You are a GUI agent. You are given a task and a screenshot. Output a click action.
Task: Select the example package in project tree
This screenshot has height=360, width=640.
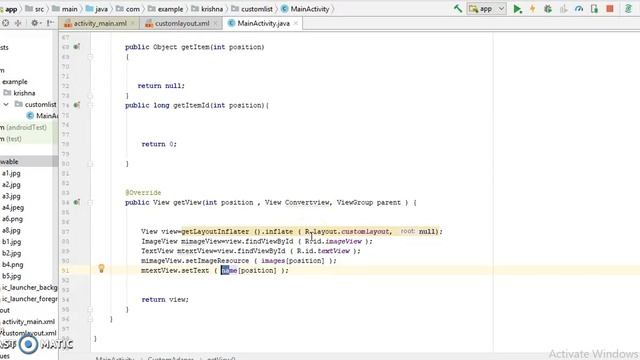click(14, 82)
